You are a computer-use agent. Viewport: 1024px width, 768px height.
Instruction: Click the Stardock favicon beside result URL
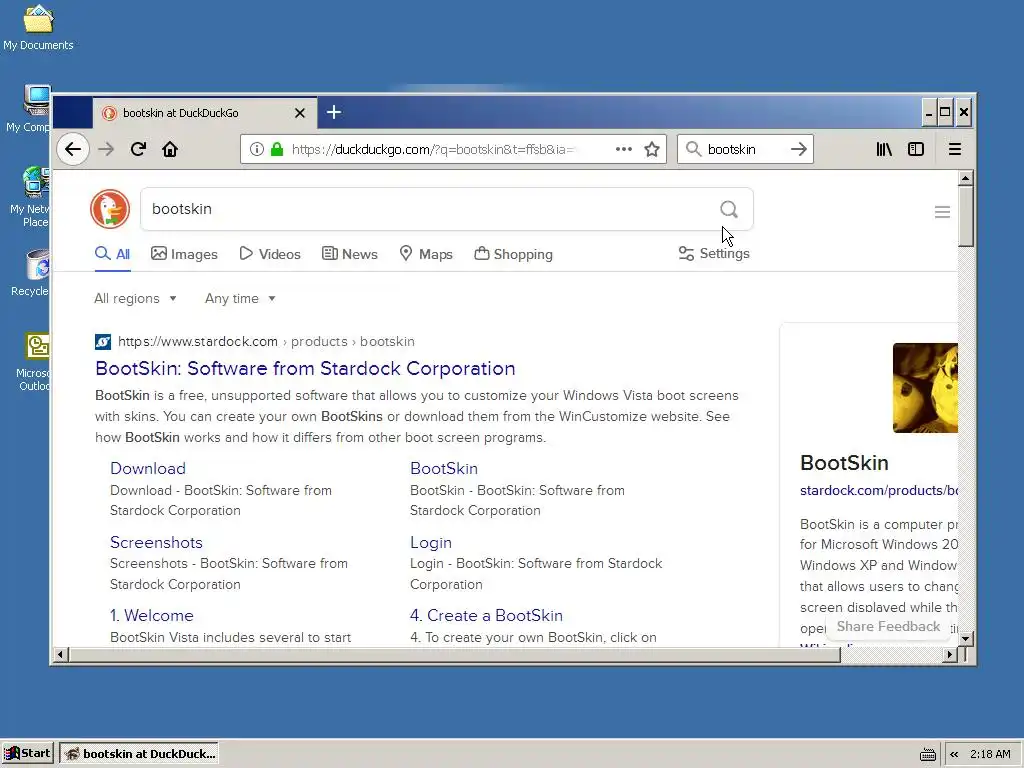103,342
